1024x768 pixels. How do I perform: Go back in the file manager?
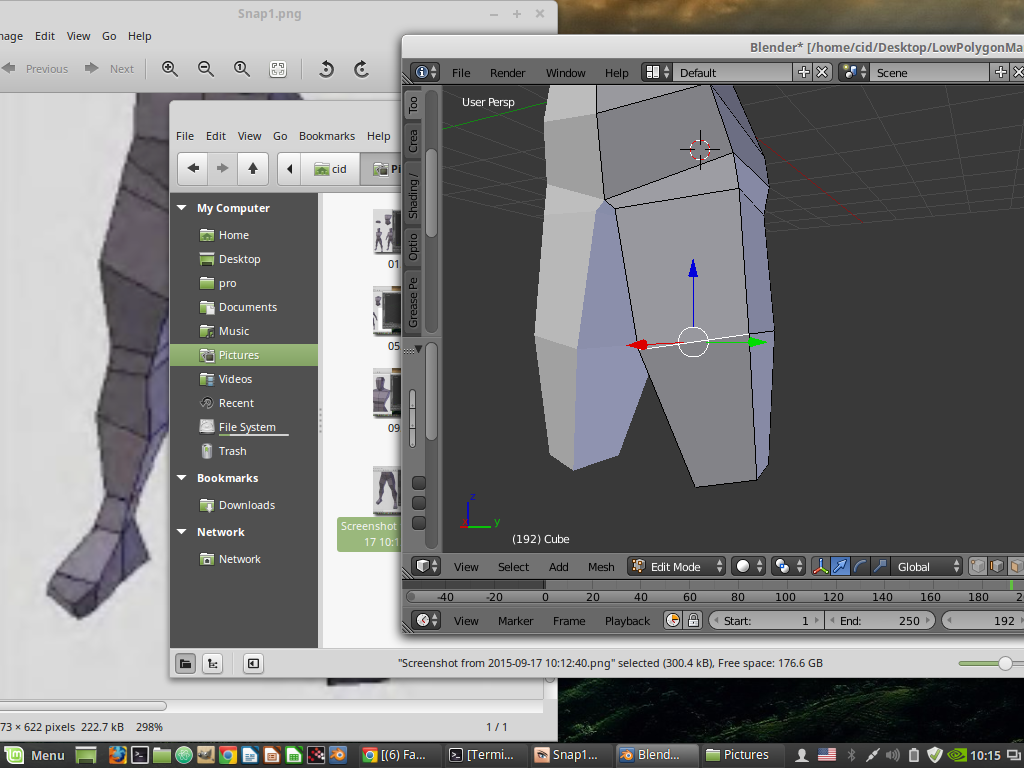point(193,168)
